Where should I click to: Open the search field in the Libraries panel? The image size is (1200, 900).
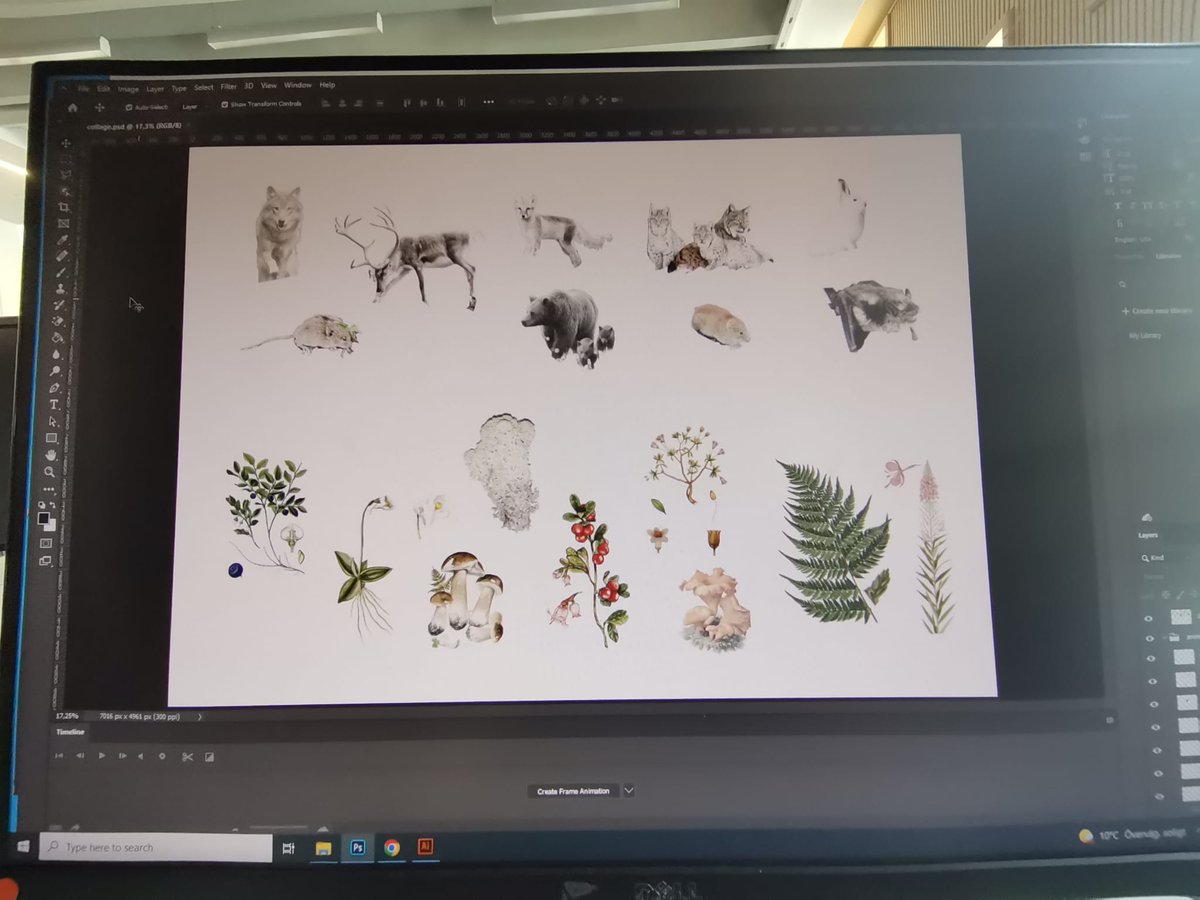point(1122,285)
